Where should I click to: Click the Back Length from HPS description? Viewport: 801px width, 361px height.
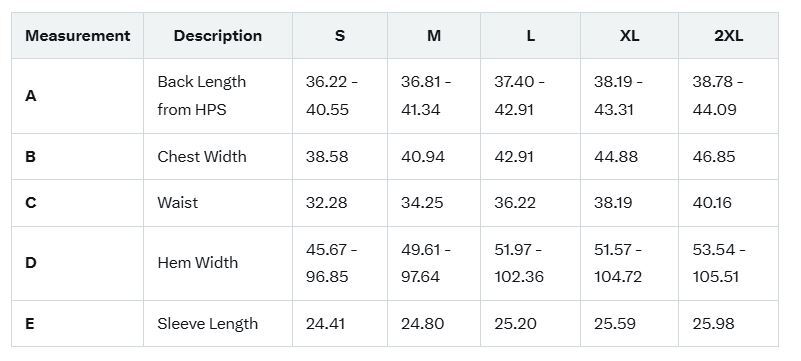point(202,95)
